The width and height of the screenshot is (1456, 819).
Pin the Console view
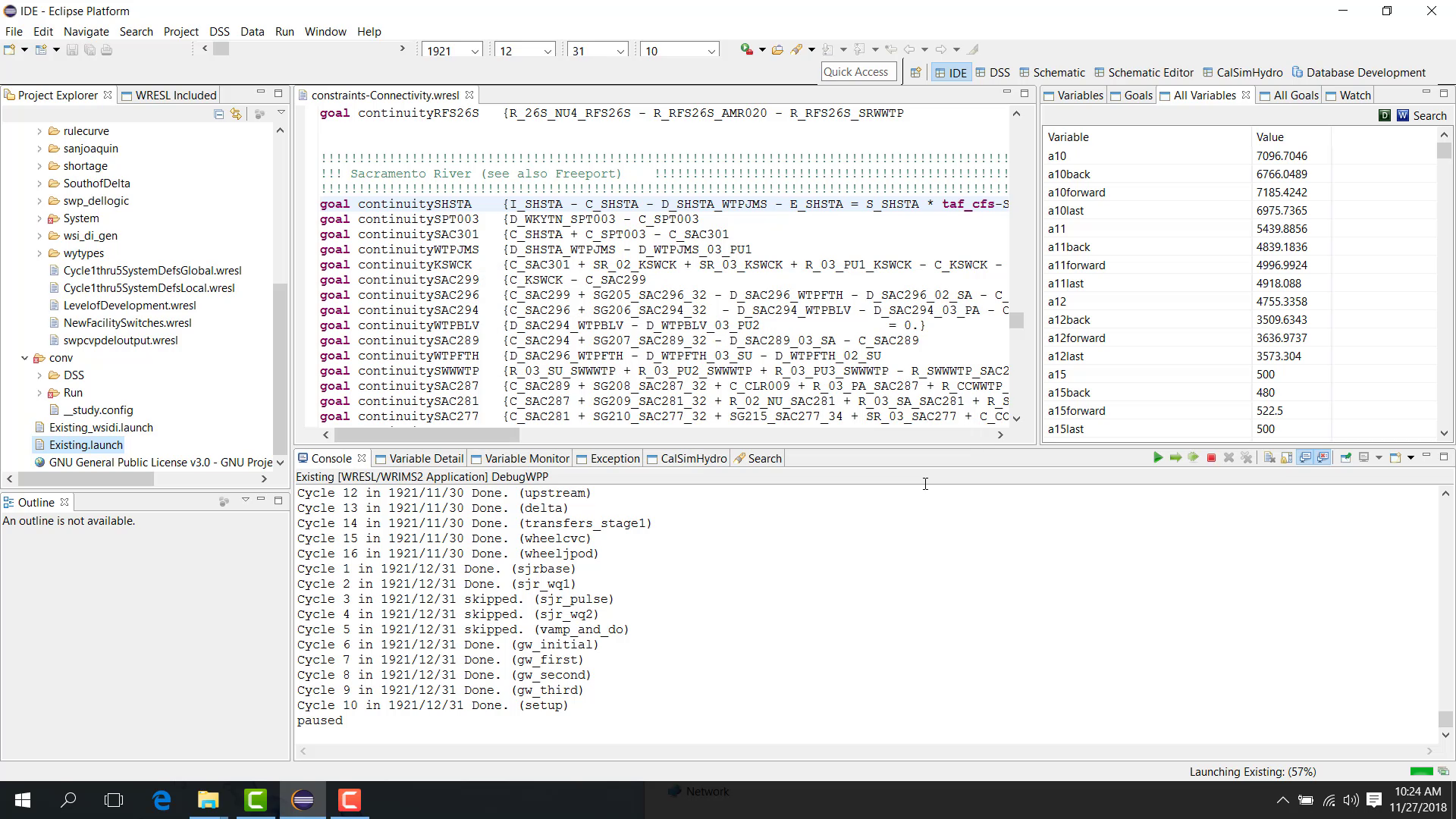[1346, 457]
